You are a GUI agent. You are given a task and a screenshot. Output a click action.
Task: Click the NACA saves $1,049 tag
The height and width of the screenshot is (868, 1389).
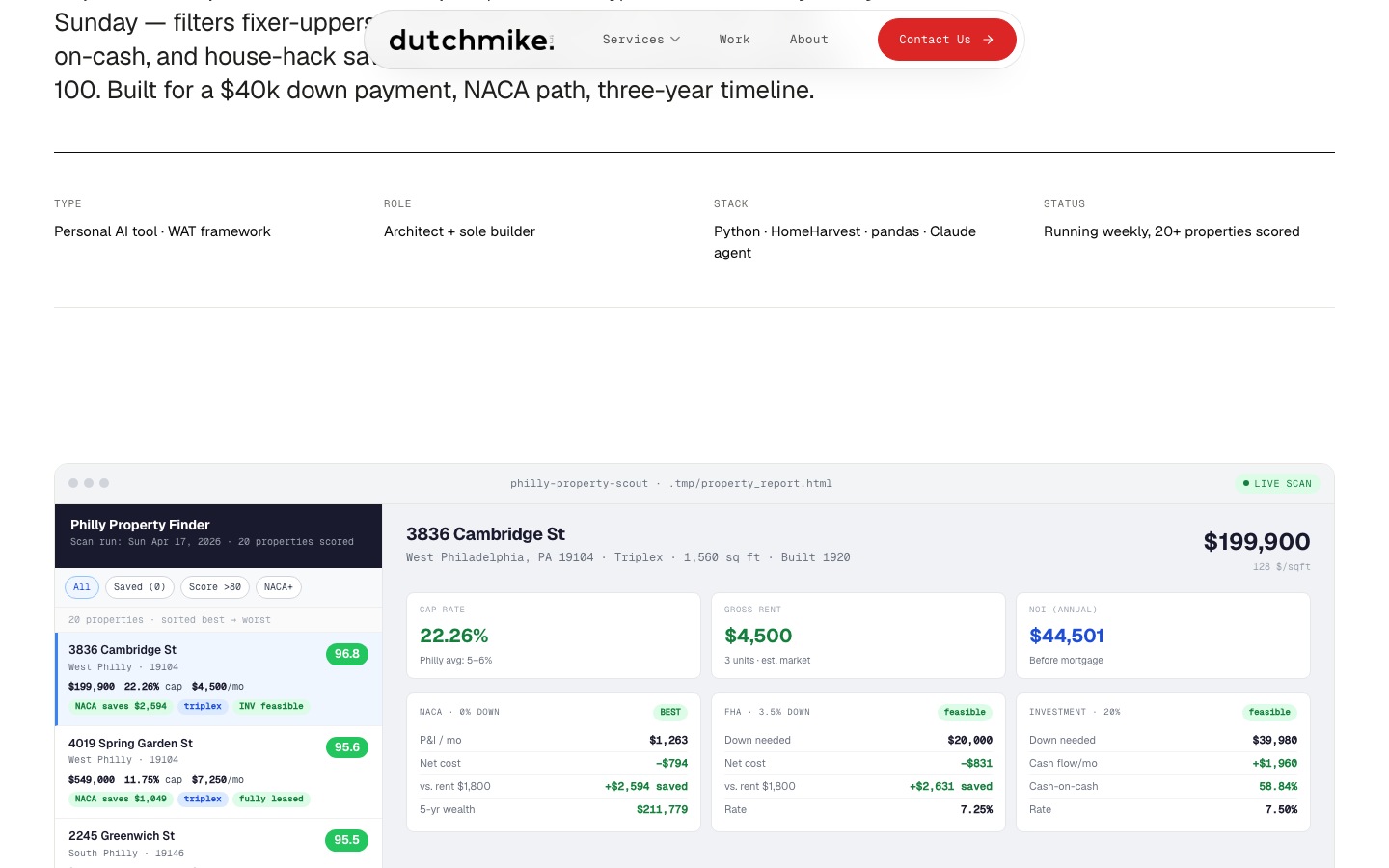click(121, 799)
